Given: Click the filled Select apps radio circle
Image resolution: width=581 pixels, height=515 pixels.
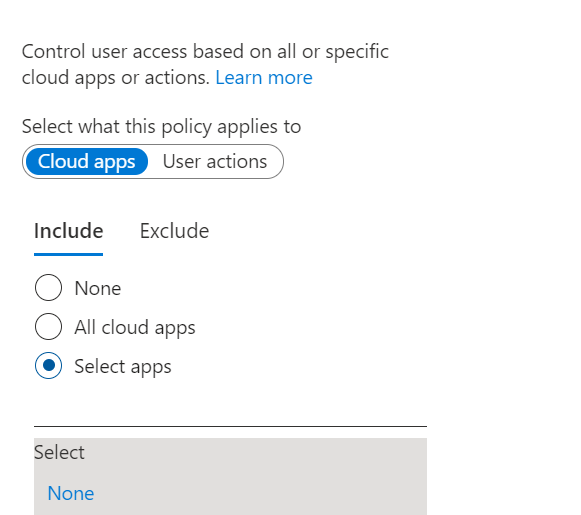Looking at the screenshot, I should coord(49,365).
